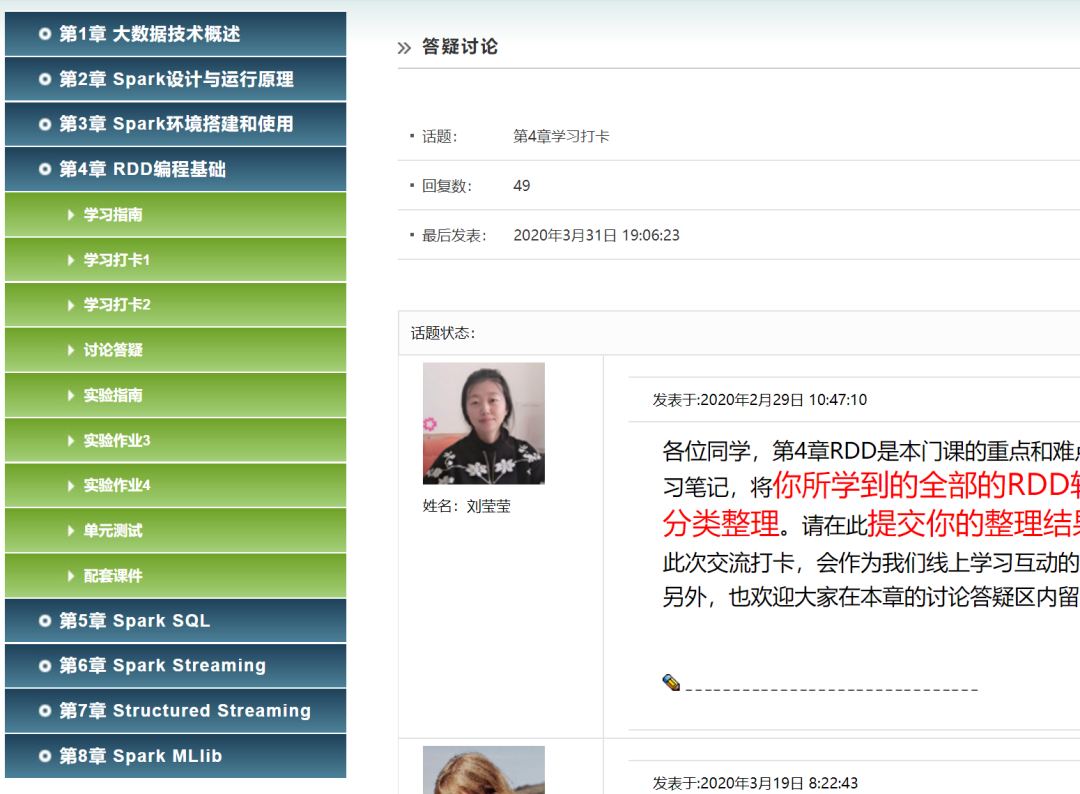1080x794 pixels.
Task: Click the pencil signature icon in post
Action: tap(671, 683)
